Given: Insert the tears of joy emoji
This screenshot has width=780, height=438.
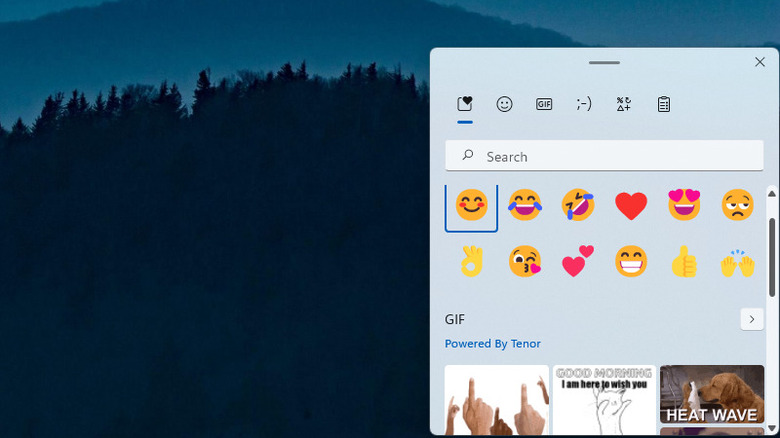Looking at the screenshot, I should [x=525, y=205].
